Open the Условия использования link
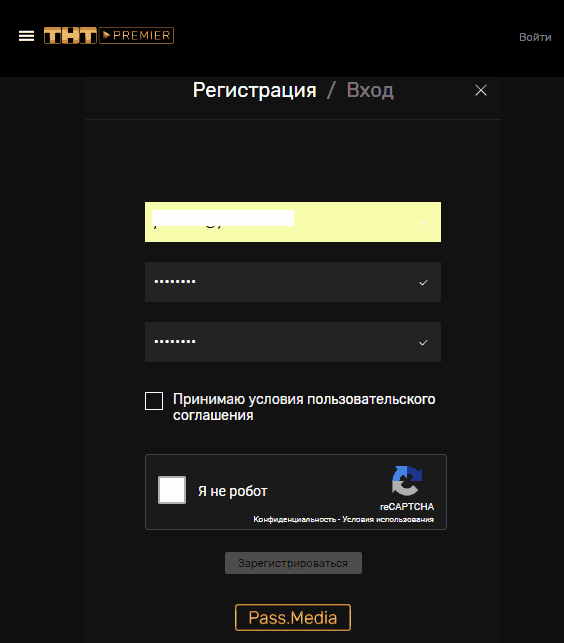The width and height of the screenshot is (564, 643). [388, 519]
